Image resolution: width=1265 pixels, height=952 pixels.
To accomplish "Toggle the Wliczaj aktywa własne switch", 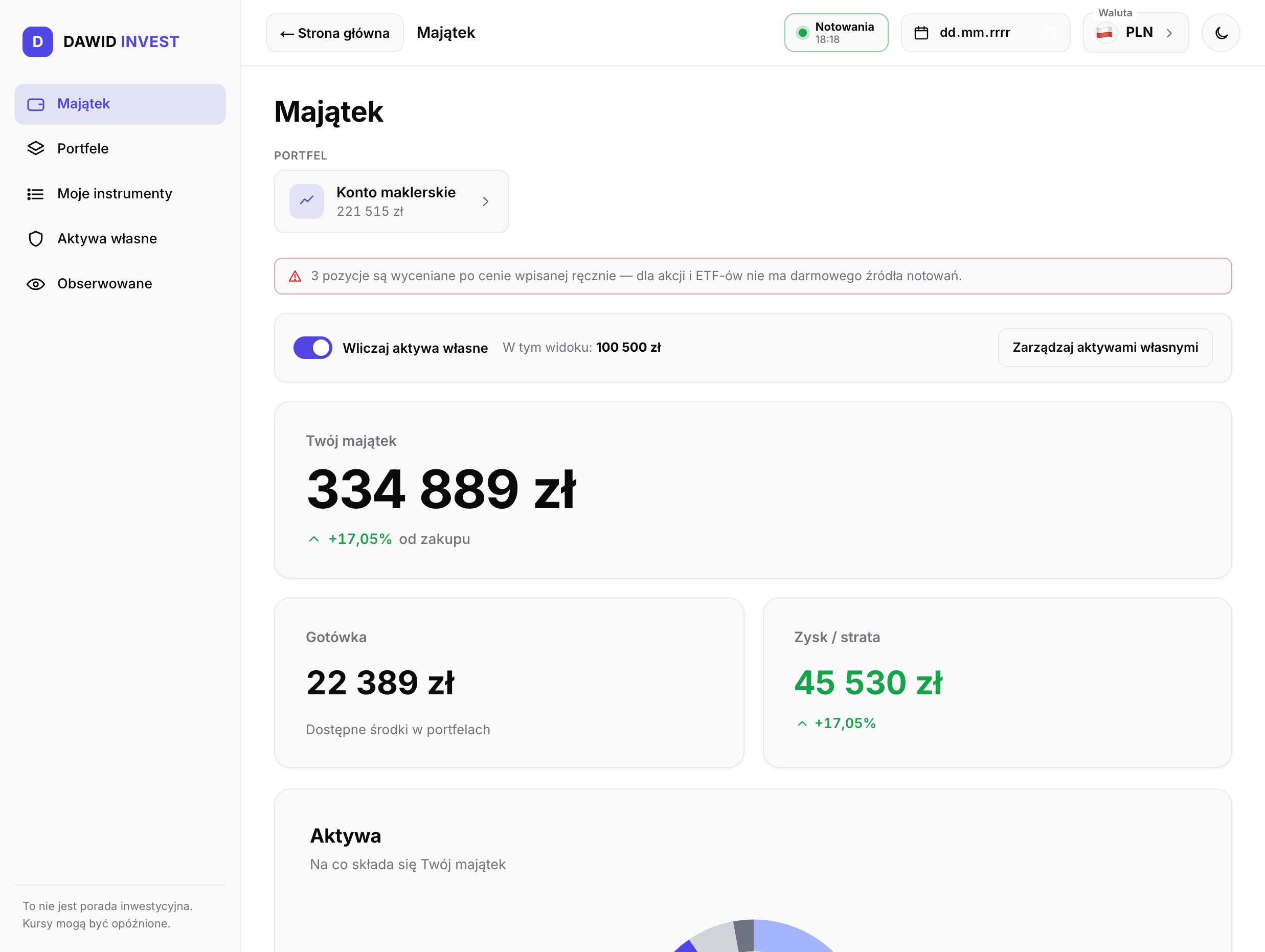I will (x=313, y=348).
